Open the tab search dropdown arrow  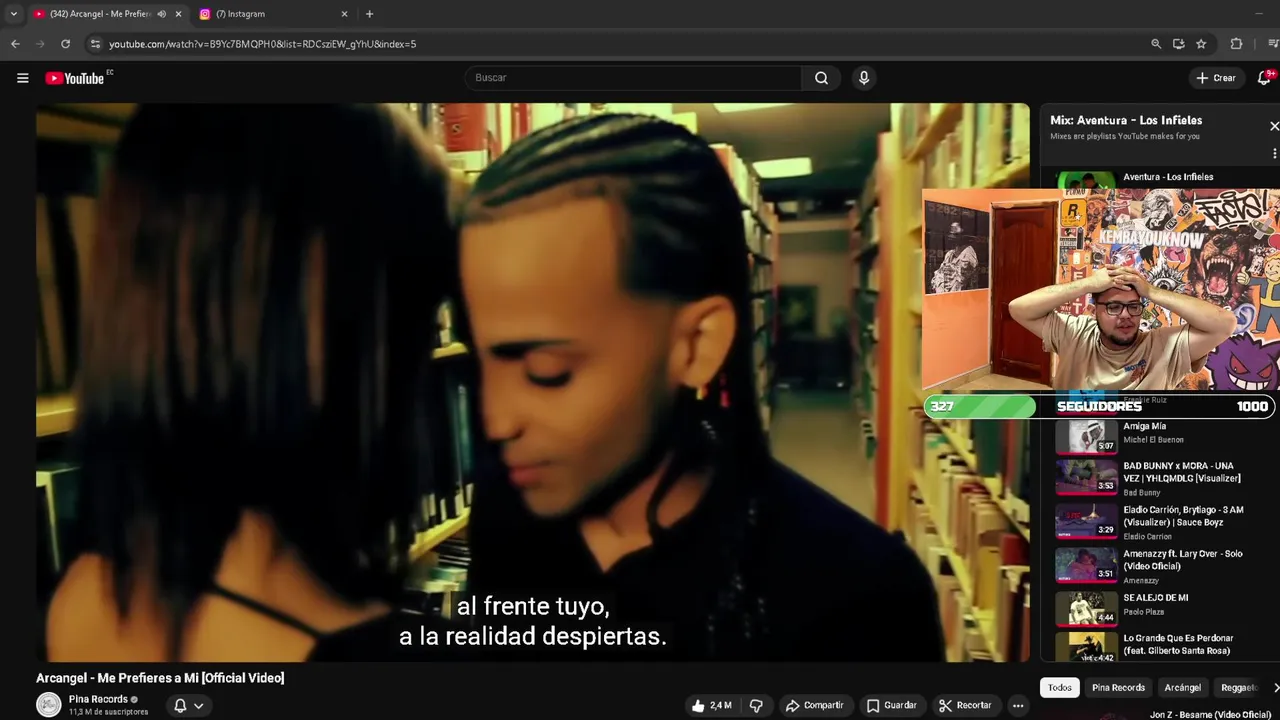pos(14,14)
